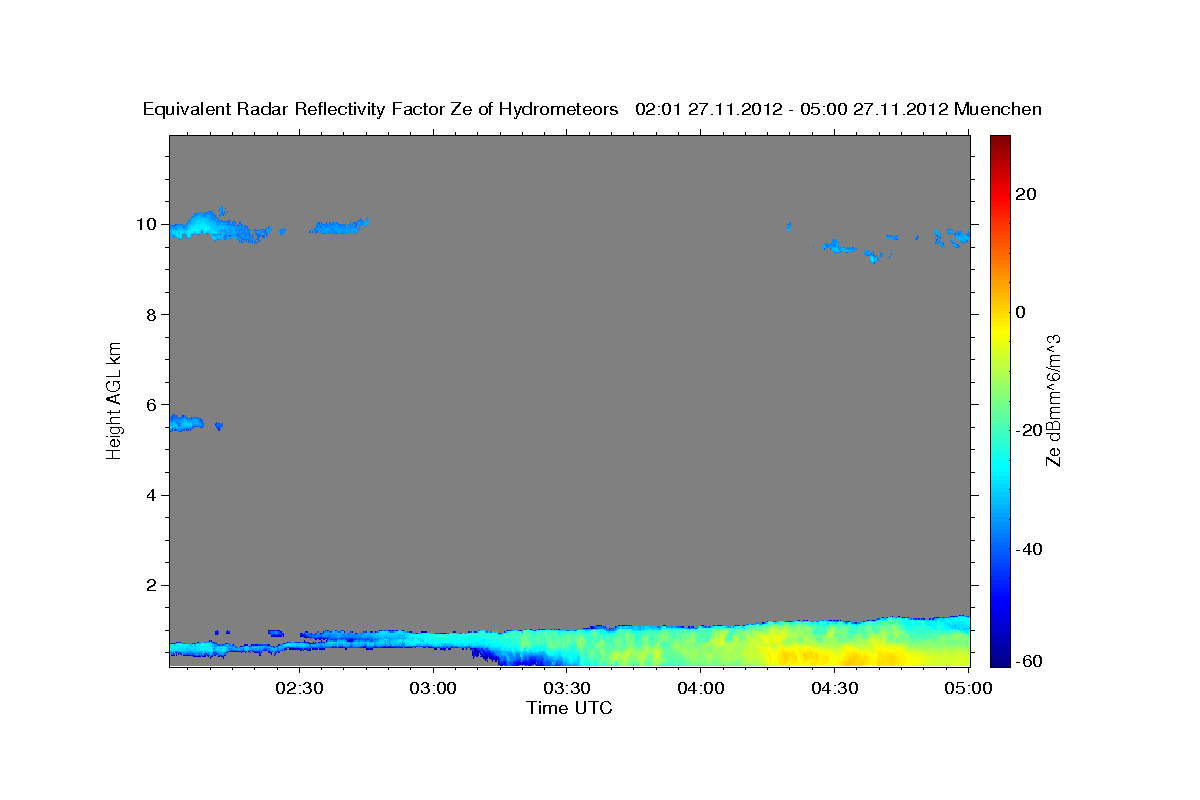
Task: Click the colorbar value '-40'
Action: pyautogui.click(x=1028, y=548)
